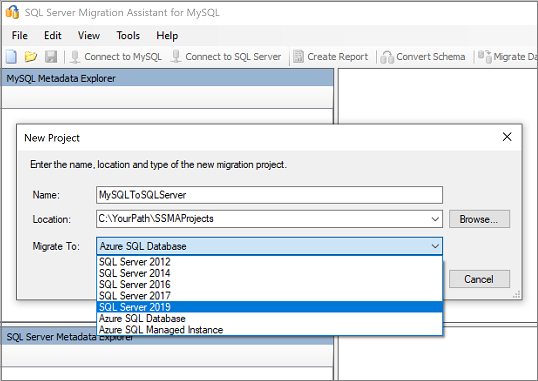Screen dimensions: 538x381
Task: Click the Save Project disk icon
Action: [x=51, y=57]
